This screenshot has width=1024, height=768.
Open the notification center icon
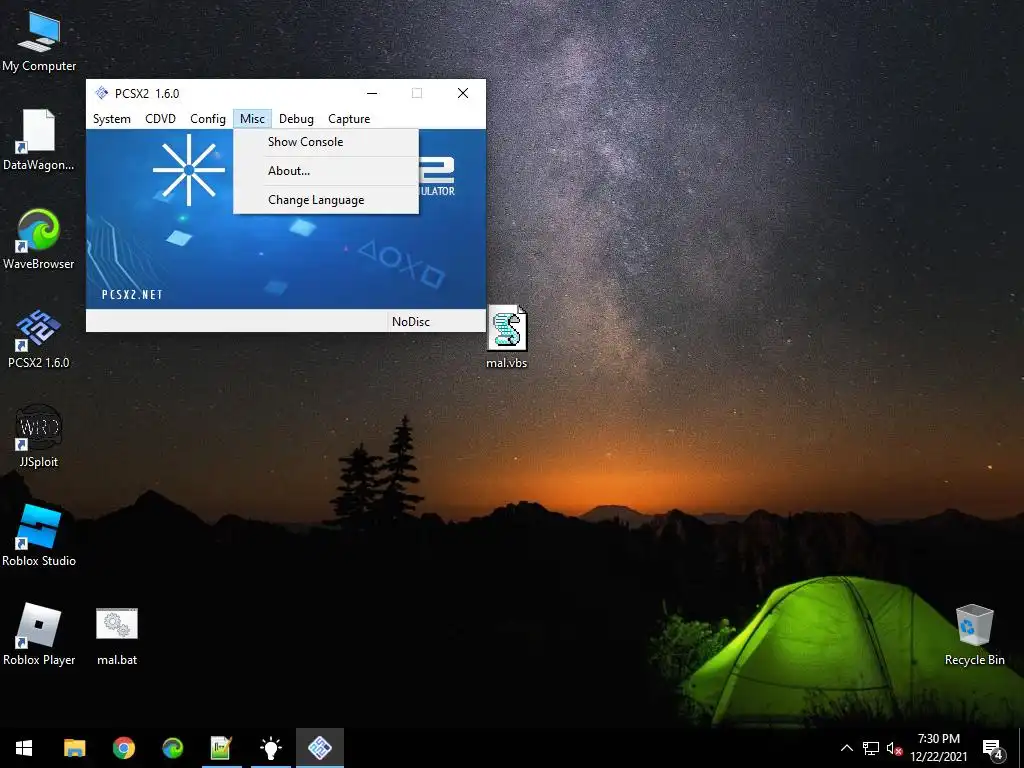992,749
